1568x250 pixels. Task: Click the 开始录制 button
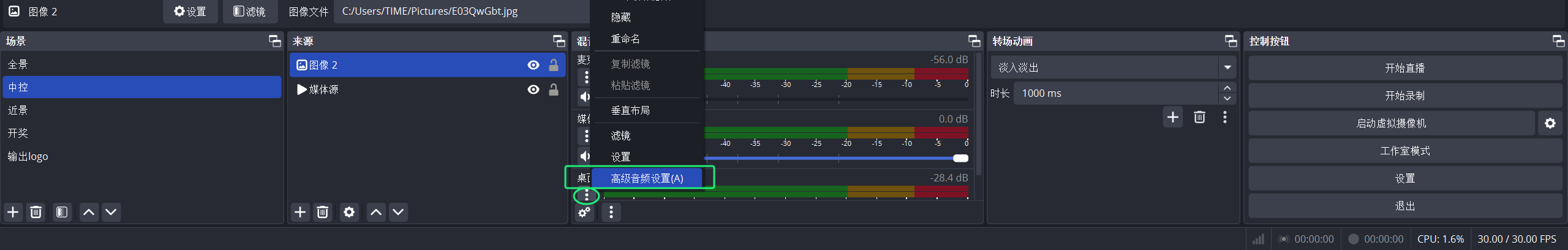click(x=1405, y=96)
